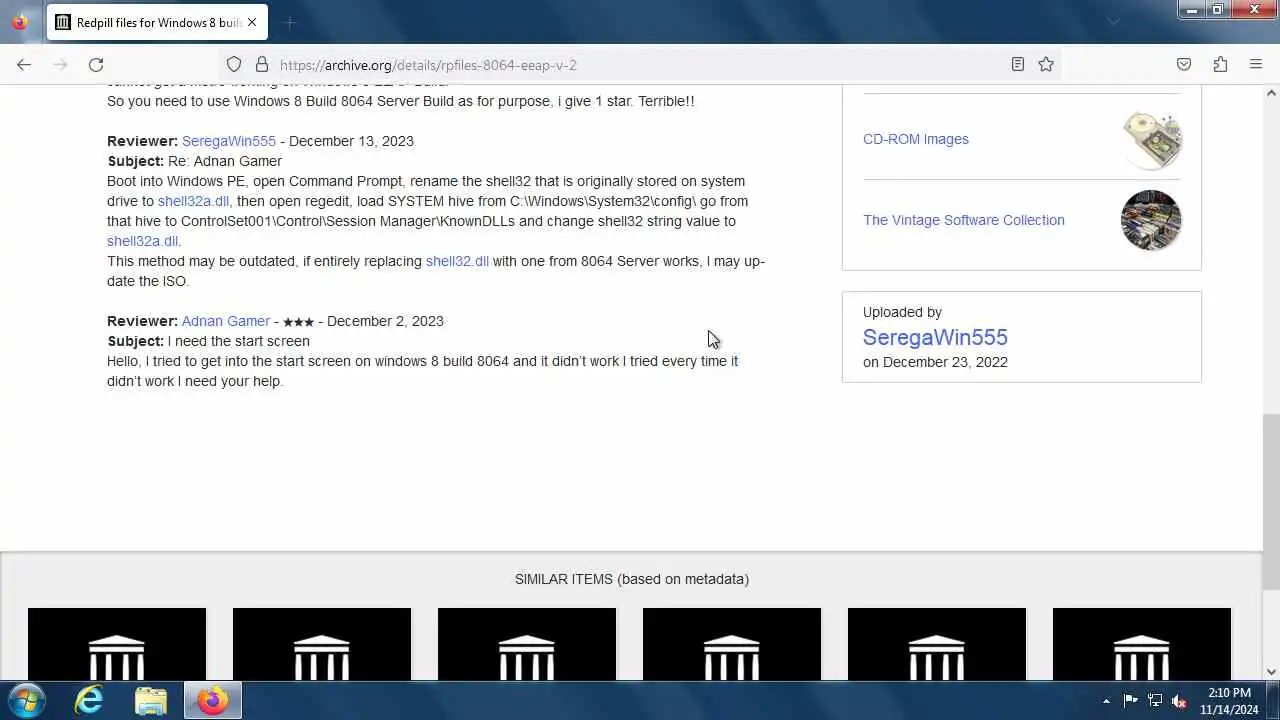The height and width of the screenshot is (720, 1280).
Task: Click page scrollbar down arrow
Action: point(1271,672)
